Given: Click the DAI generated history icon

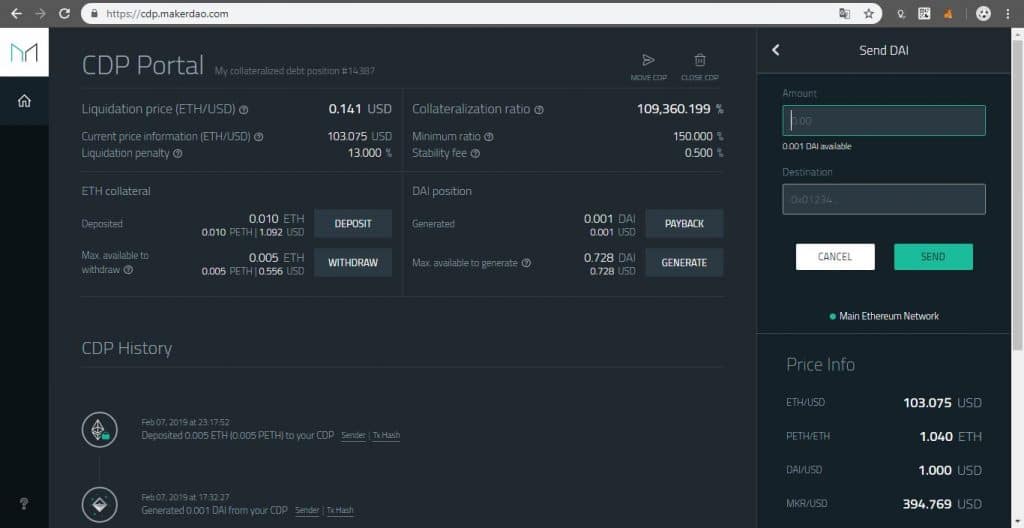Looking at the screenshot, I should click(100, 504).
